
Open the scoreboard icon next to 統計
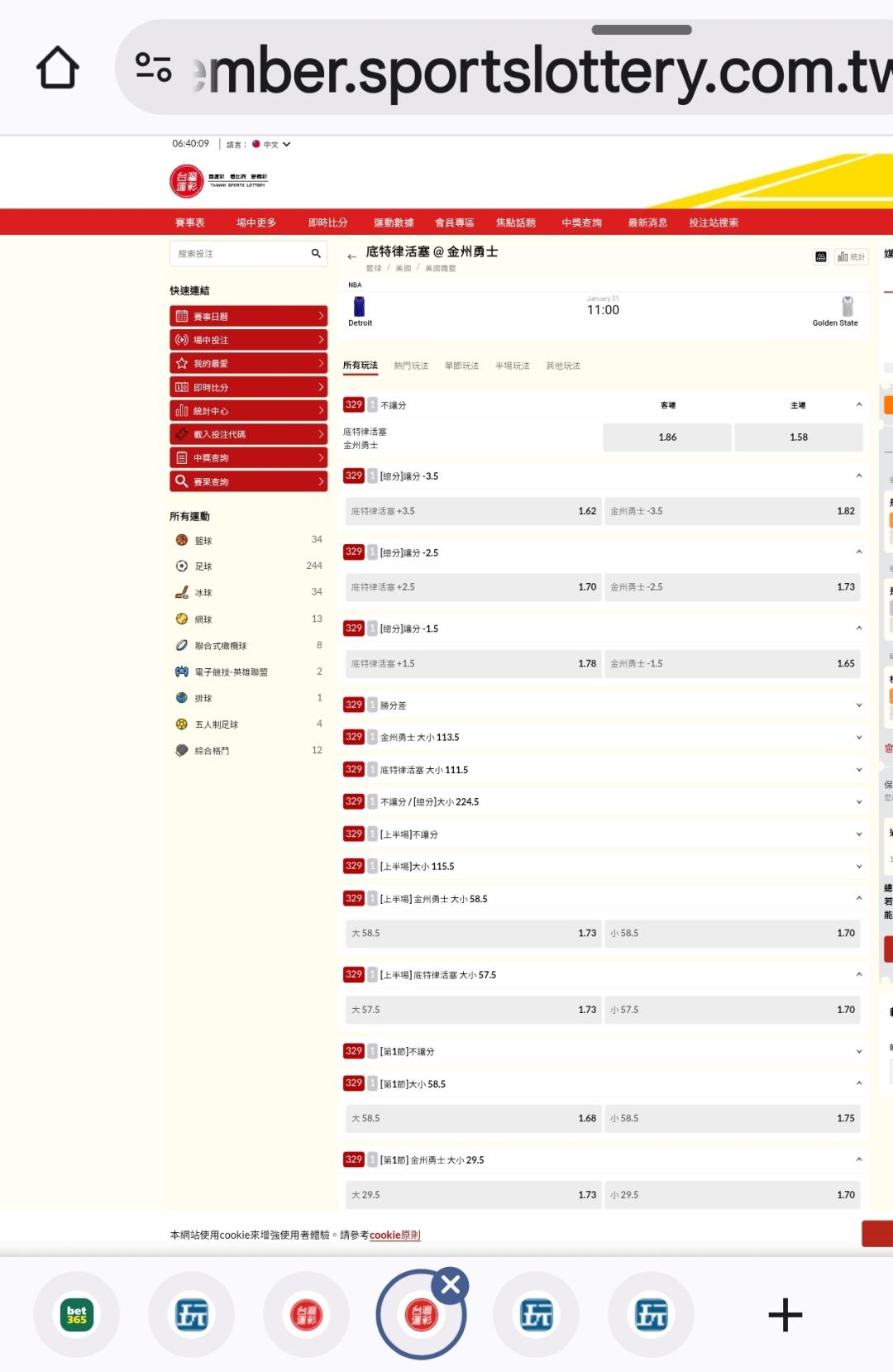821,256
